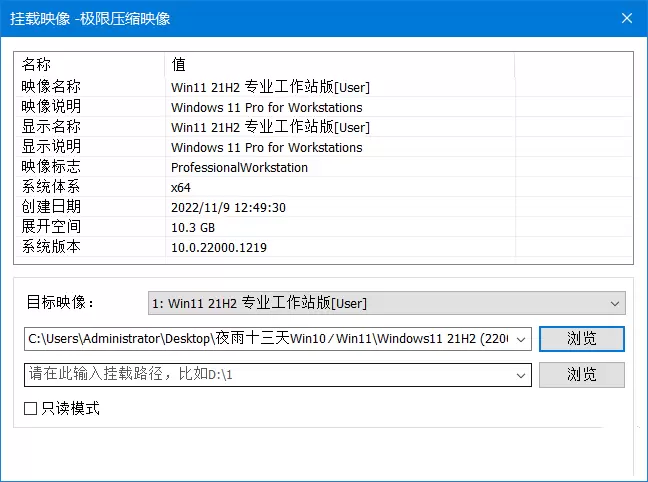Image resolution: width=648 pixels, height=482 pixels.
Task: Expand the image file path dropdown arrow
Action: click(x=521, y=339)
